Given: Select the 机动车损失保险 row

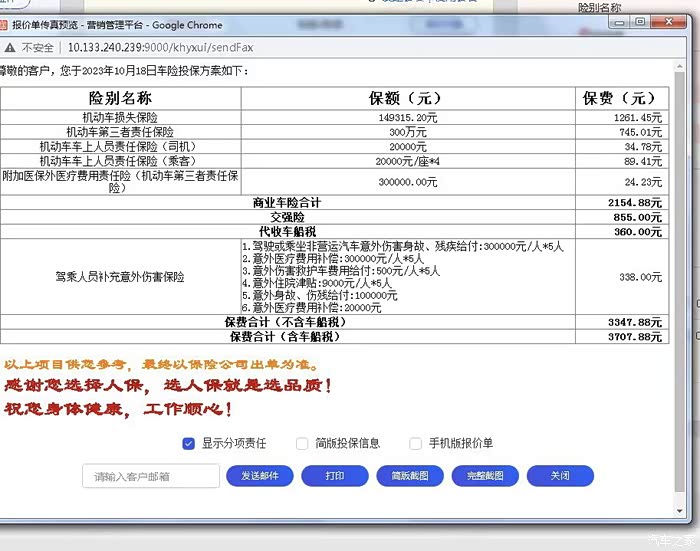Looking at the screenshot, I should click(120, 118).
